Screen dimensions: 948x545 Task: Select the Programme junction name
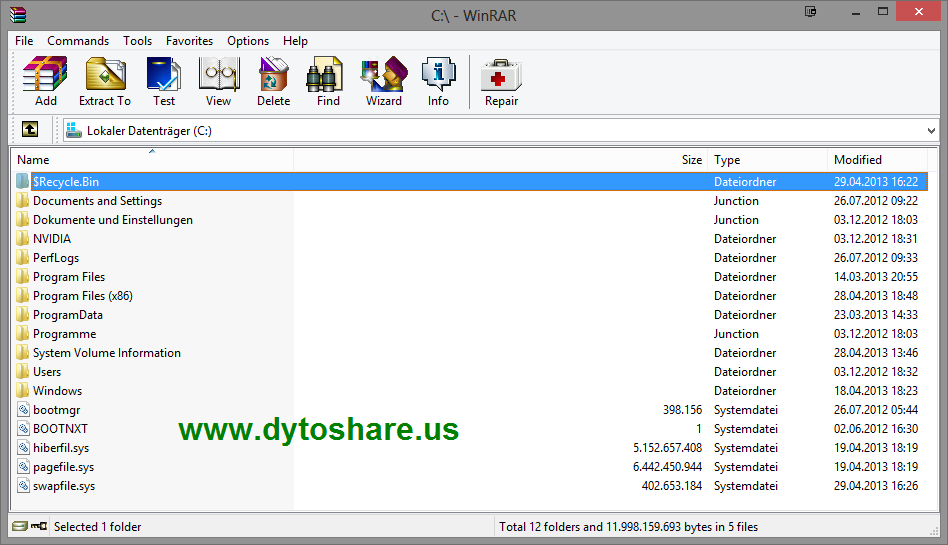[65, 333]
